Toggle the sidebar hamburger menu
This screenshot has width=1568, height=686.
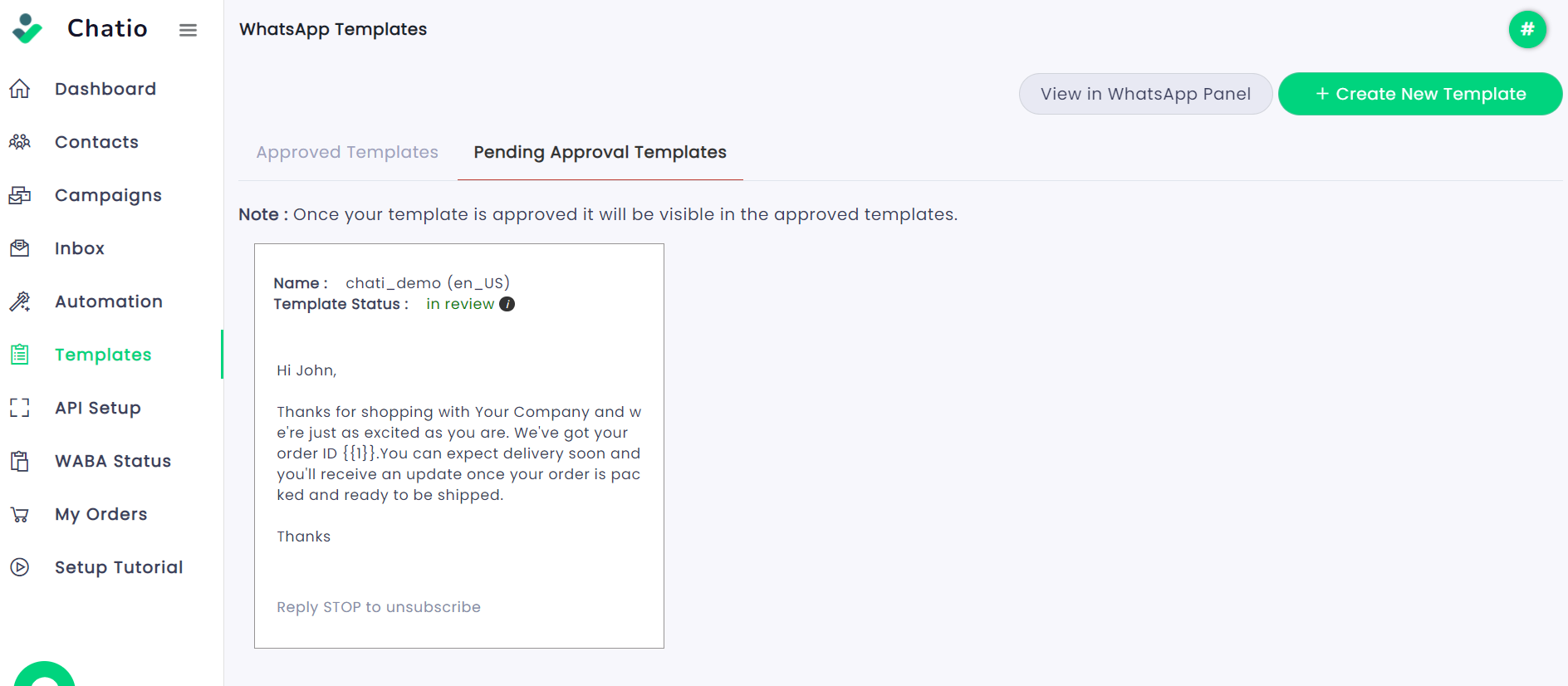pos(189,30)
